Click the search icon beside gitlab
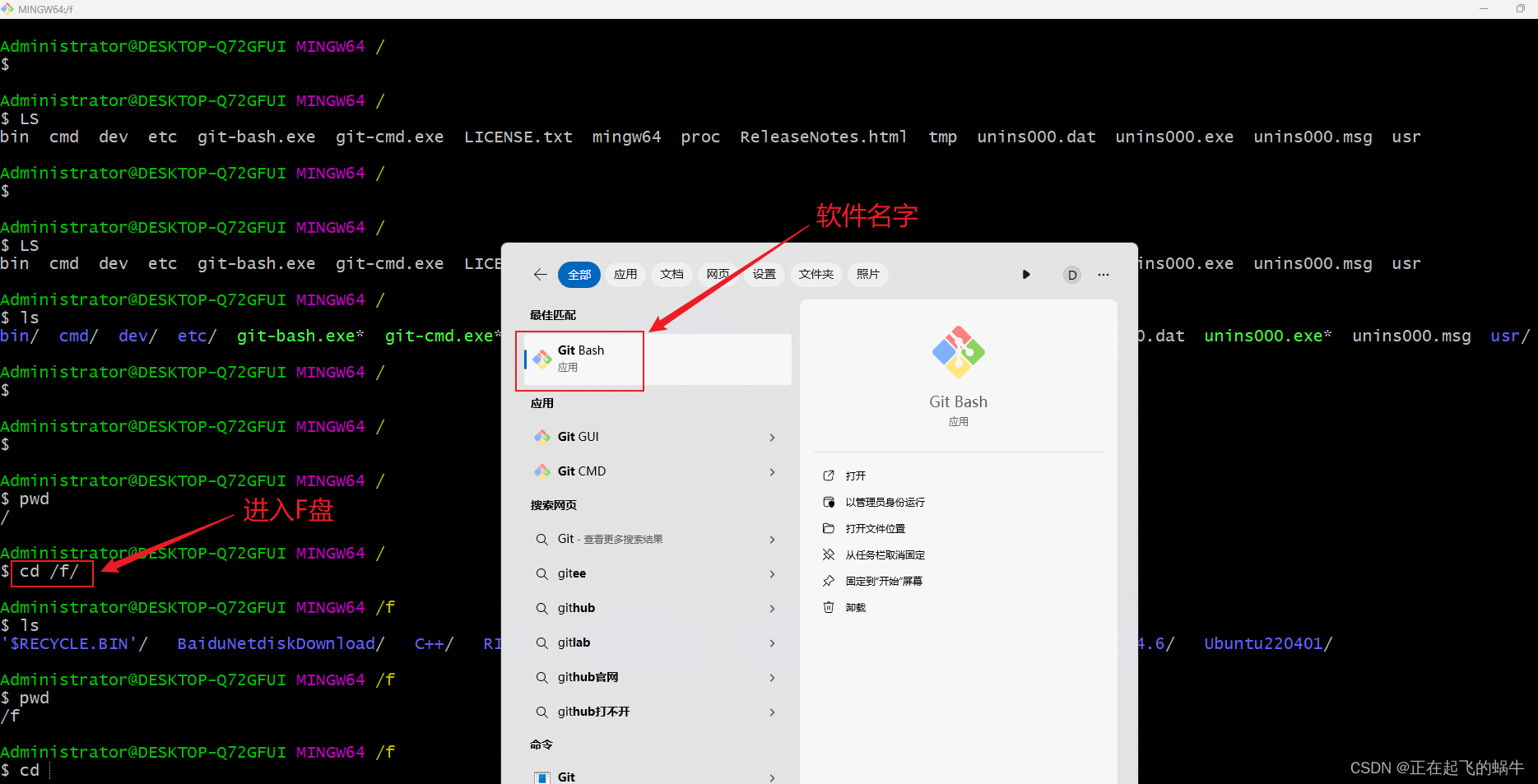The width and height of the screenshot is (1538, 784). (x=541, y=643)
